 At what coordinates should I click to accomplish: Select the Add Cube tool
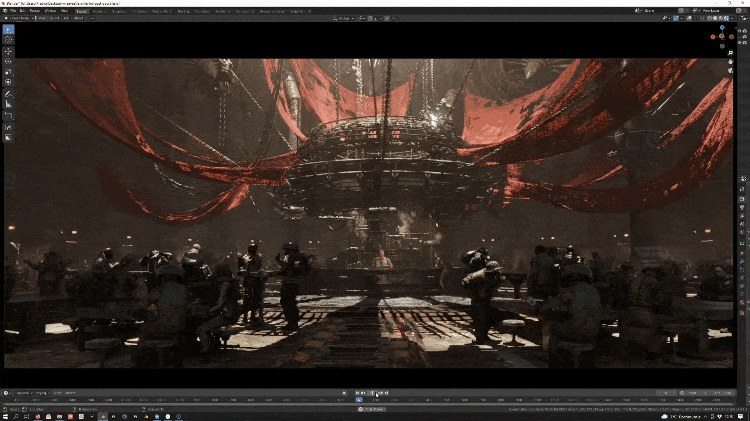click(8, 116)
